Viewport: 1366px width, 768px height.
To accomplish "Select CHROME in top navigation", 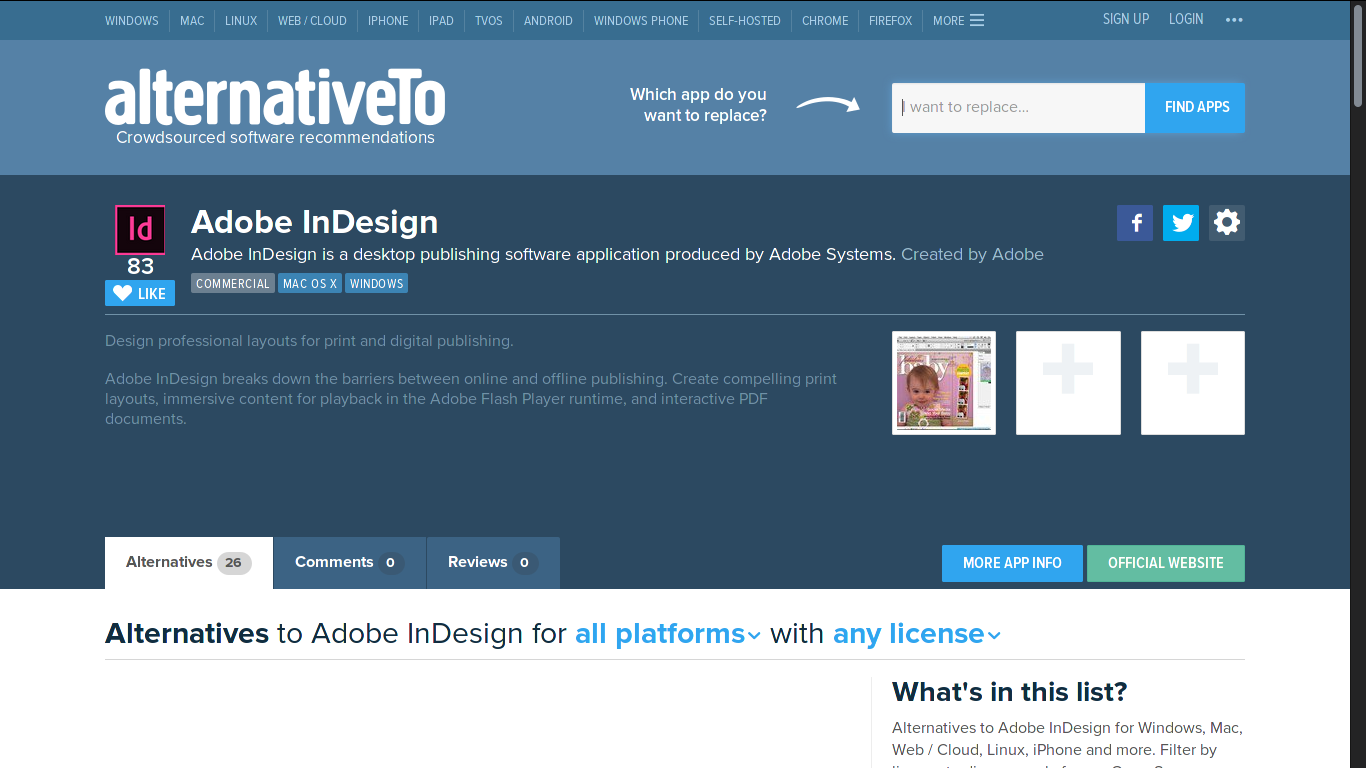I will click(x=825, y=20).
